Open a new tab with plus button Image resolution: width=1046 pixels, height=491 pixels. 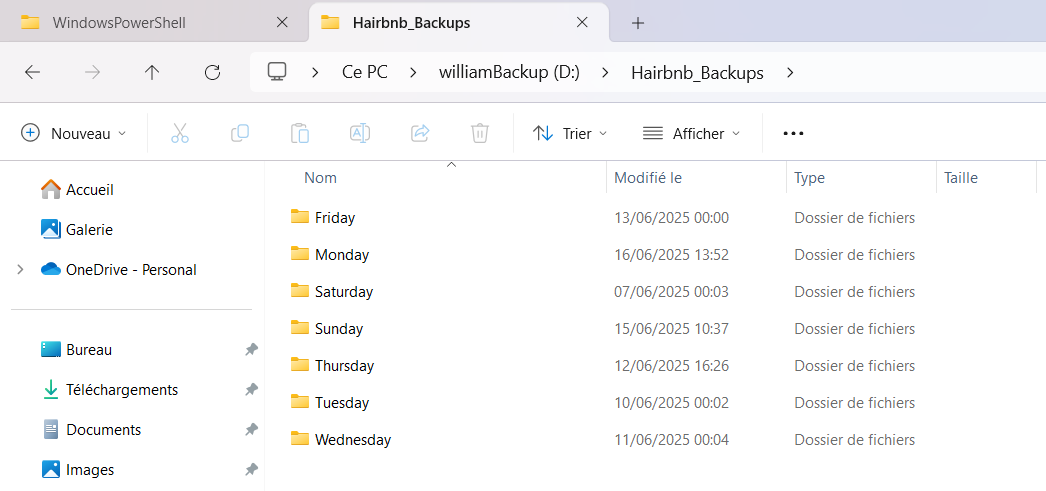click(638, 22)
